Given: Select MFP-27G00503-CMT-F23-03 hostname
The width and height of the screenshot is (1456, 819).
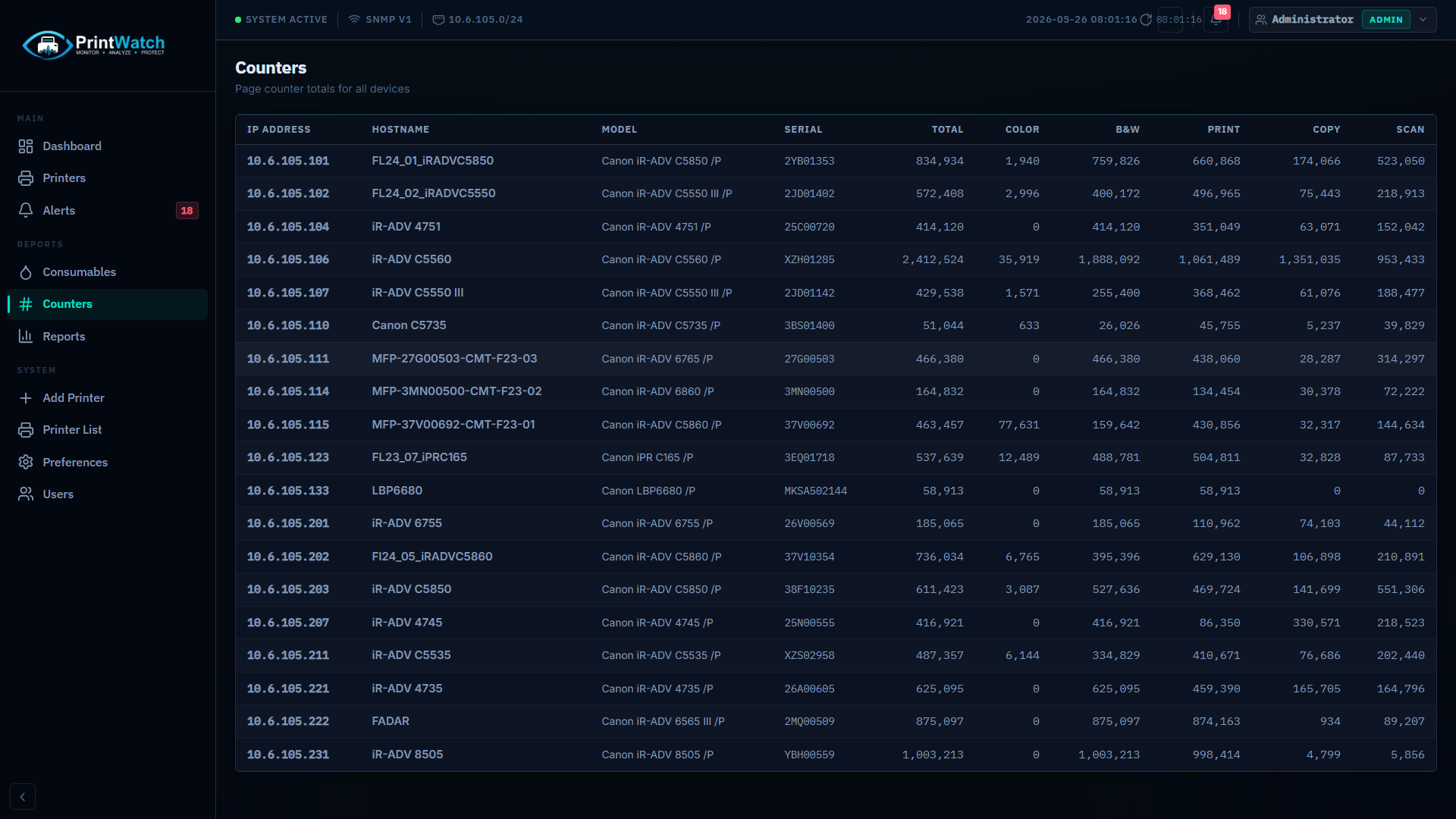Looking at the screenshot, I should (454, 359).
